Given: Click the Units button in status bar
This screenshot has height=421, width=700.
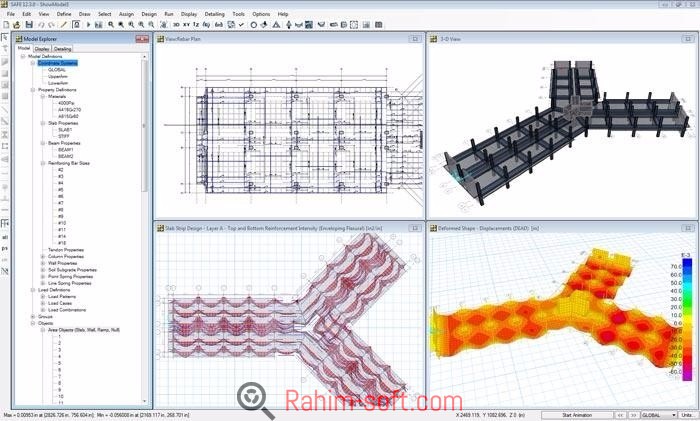Looking at the screenshot, I should pos(687,415).
